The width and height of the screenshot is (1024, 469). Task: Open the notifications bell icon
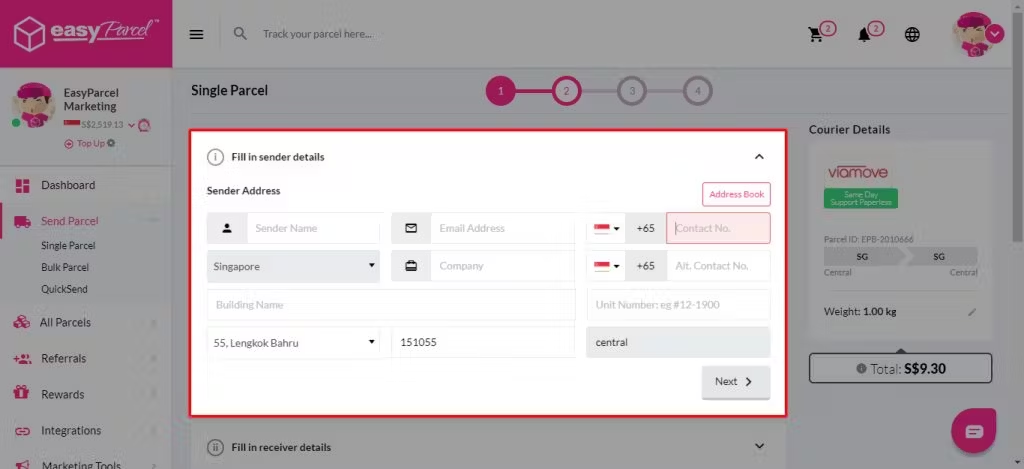(x=865, y=34)
